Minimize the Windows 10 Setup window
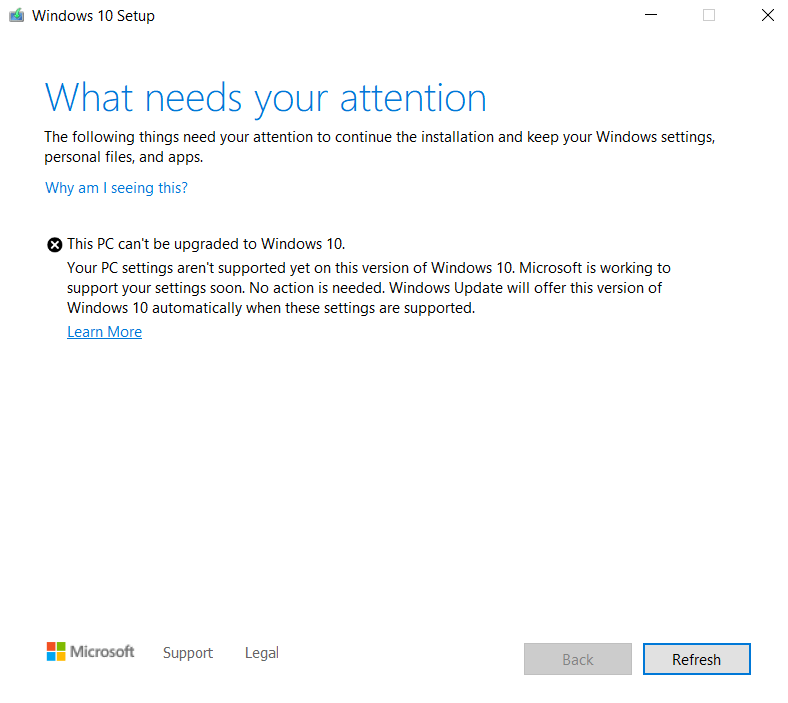 pyautogui.click(x=651, y=15)
